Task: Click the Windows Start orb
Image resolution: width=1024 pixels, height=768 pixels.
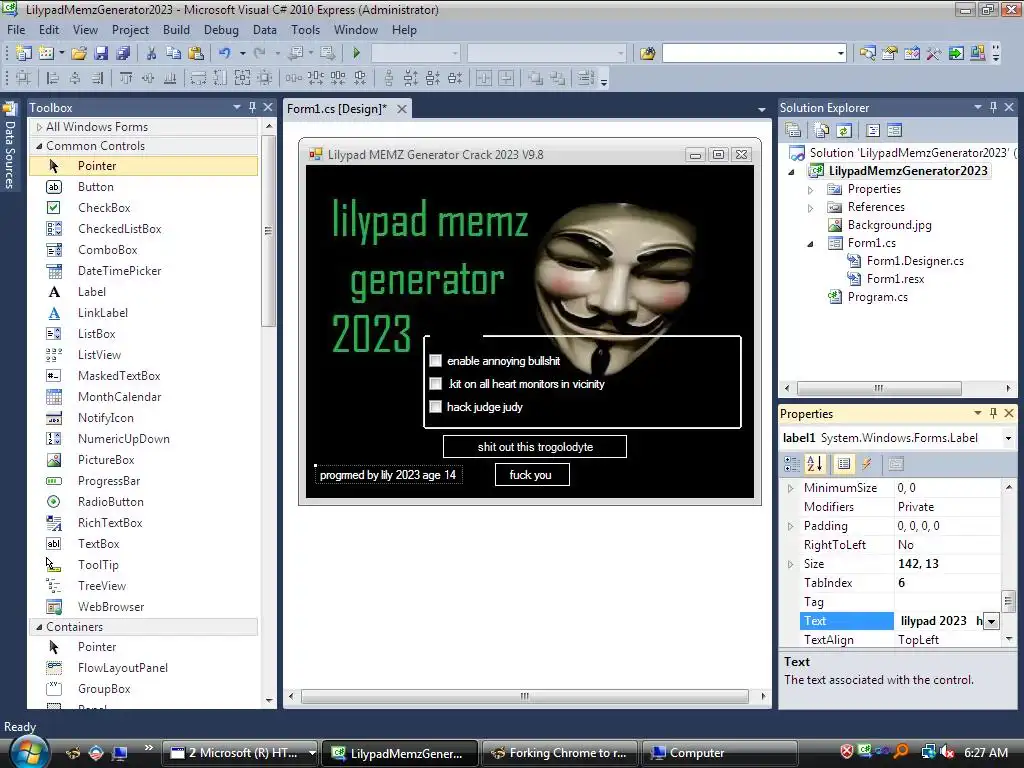Action: click(x=29, y=752)
